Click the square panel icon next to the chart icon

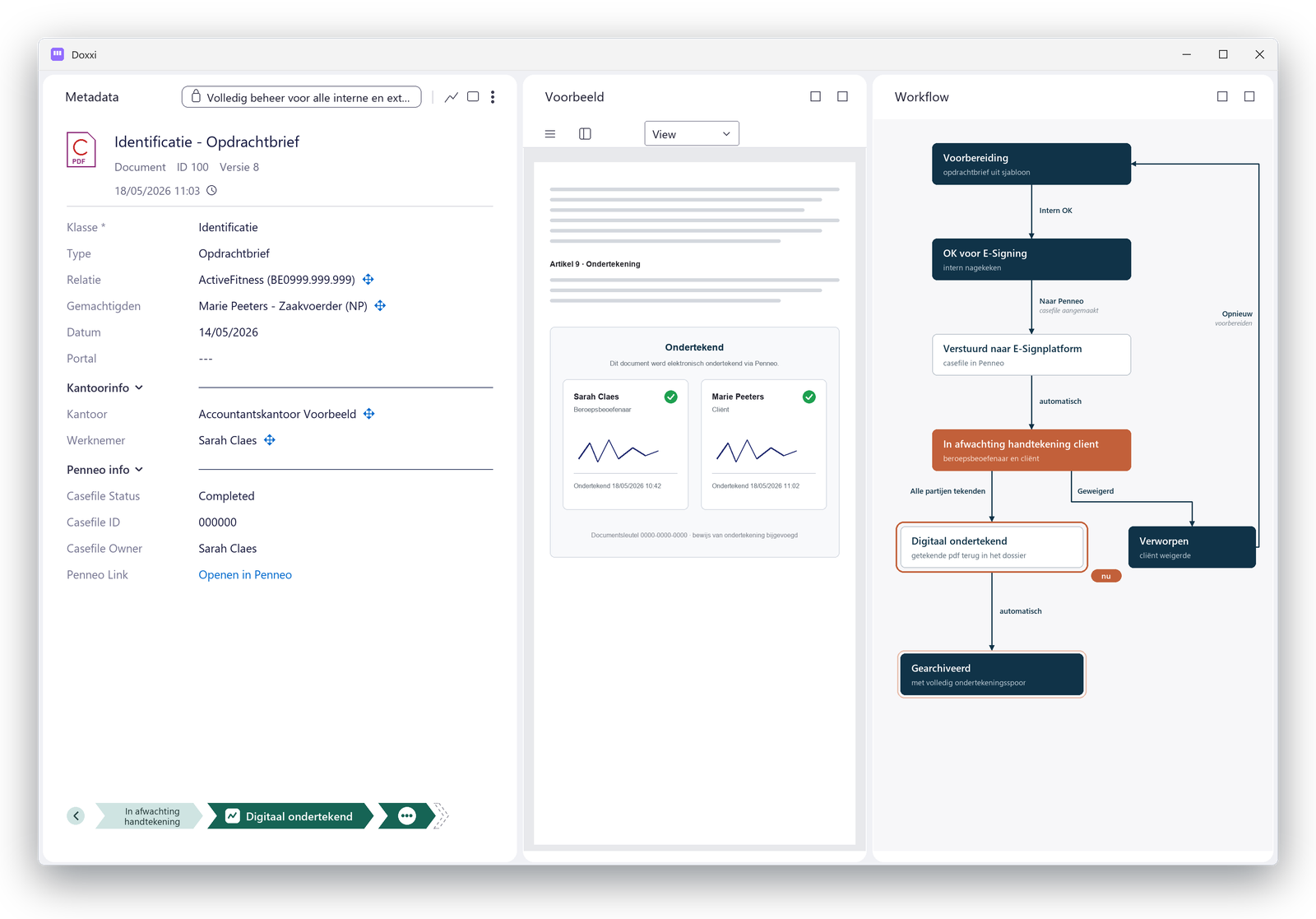[473, 97]
